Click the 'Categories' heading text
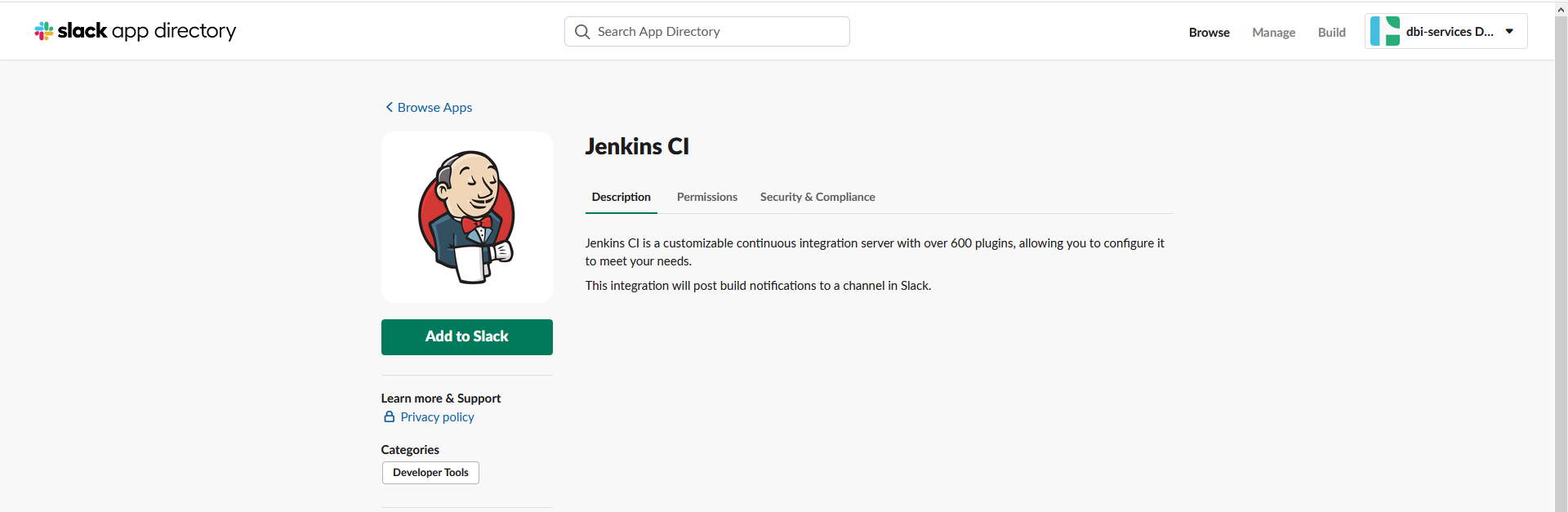This screenshot has height=512, width=1568. tap(410, 450)
